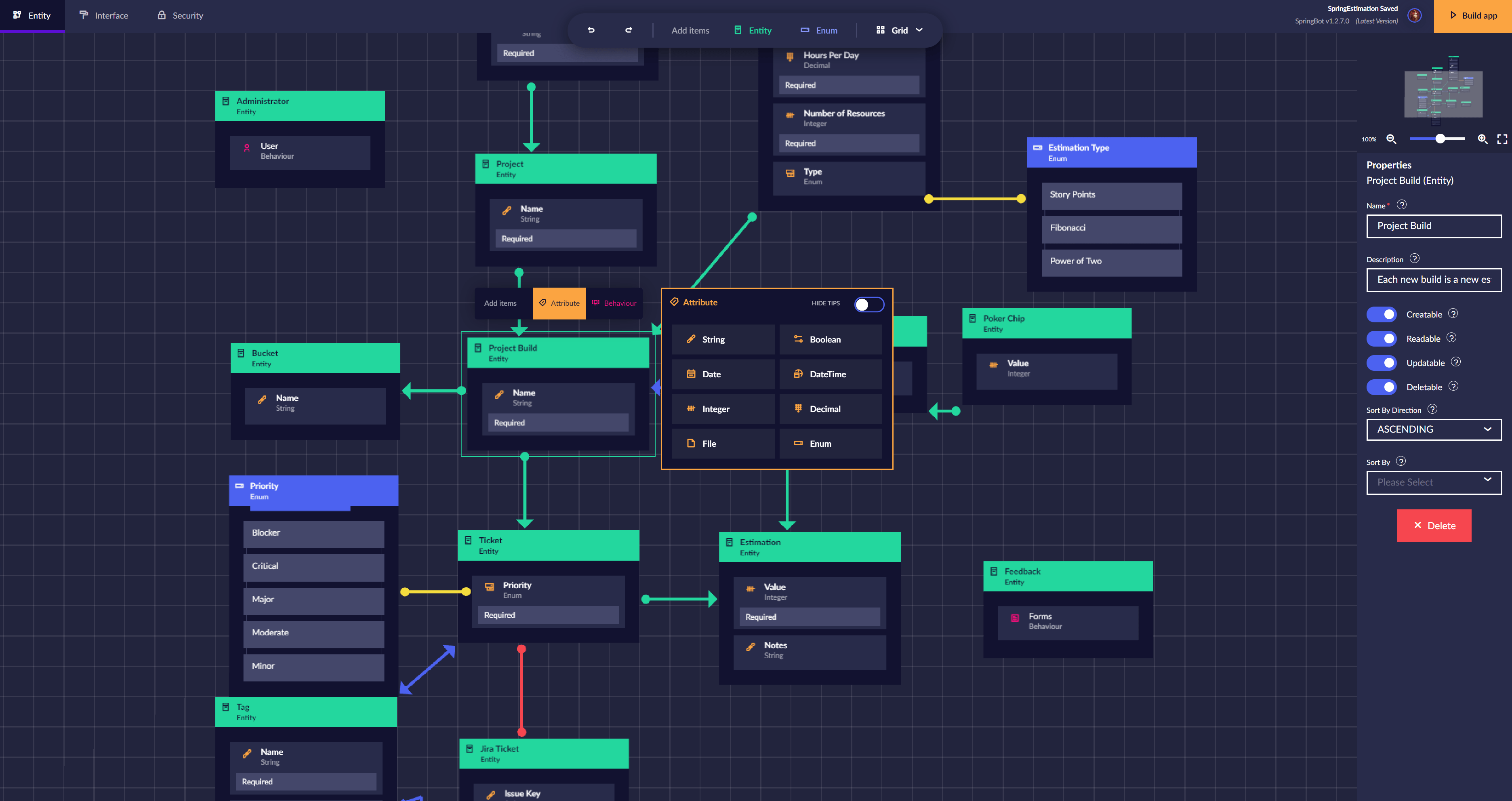Click the Name input field
Image resolution: width=1512 pixels, height=801 pixels.
click(x=1434, y=226)
